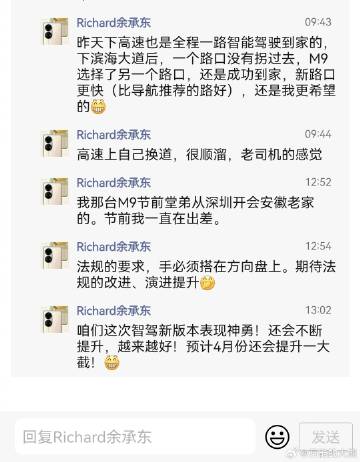The width and height of the screenshot is (360, 462).
Task: Select the message mentioning 滨海大道
Action: (x=206, y=75)
